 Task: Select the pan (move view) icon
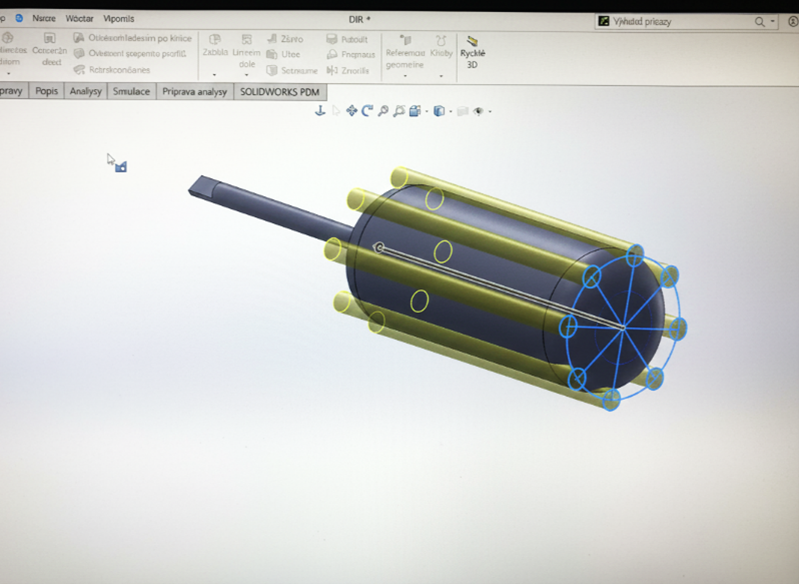click(x=351, y=111)
